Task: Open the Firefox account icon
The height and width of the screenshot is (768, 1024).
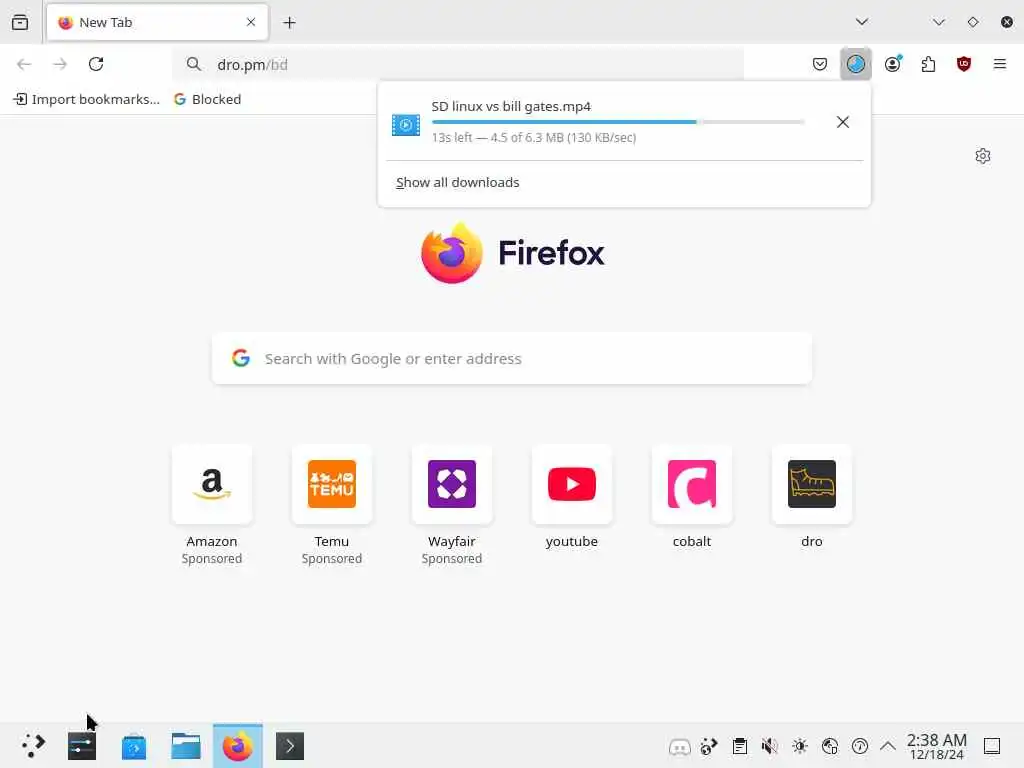Action: (x=893, y=64)
